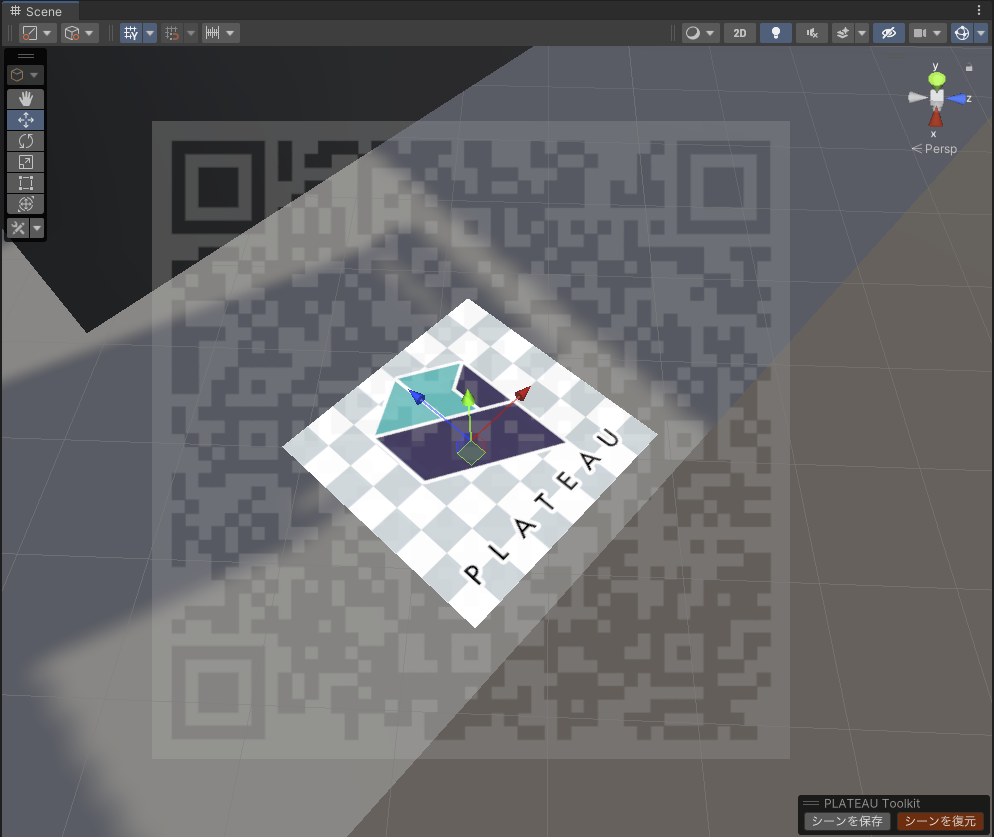Click シーンを保存 button
This screenshot has height=837, width=994.
coord(847,821)
